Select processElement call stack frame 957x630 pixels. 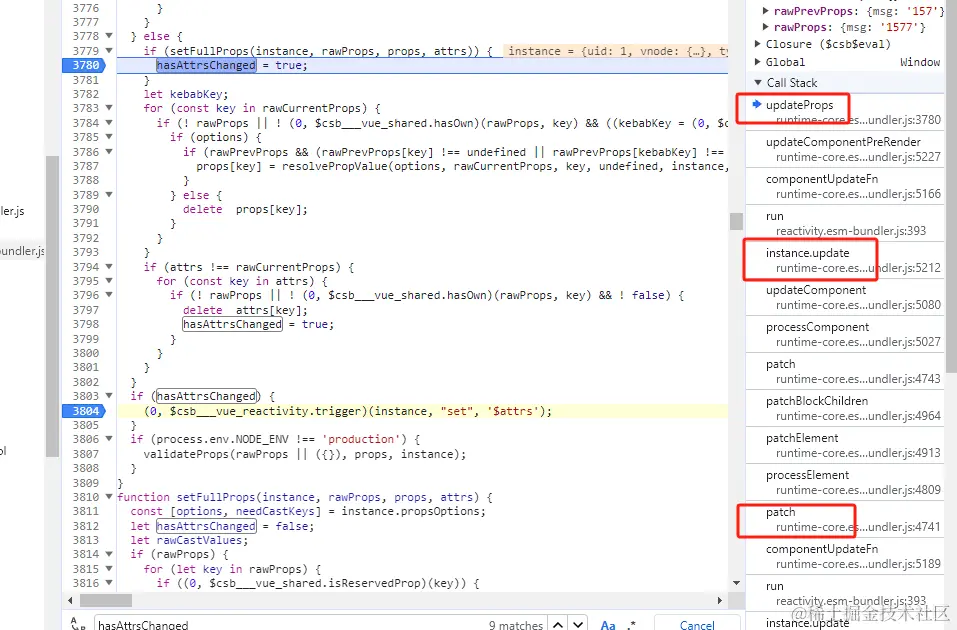(x=845, y=482)
